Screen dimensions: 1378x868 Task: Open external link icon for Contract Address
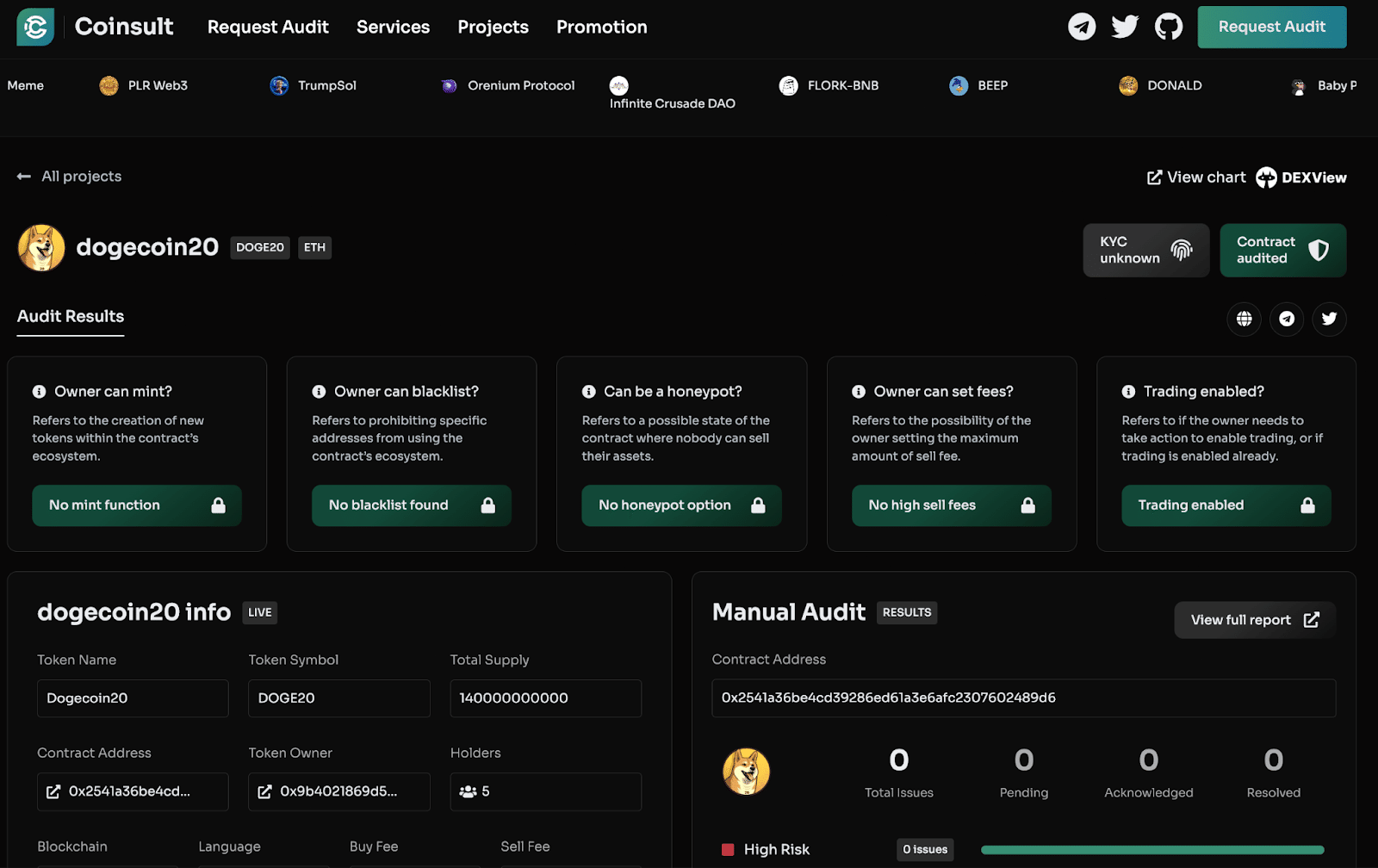pyautogui.click(x=53, y=791)
